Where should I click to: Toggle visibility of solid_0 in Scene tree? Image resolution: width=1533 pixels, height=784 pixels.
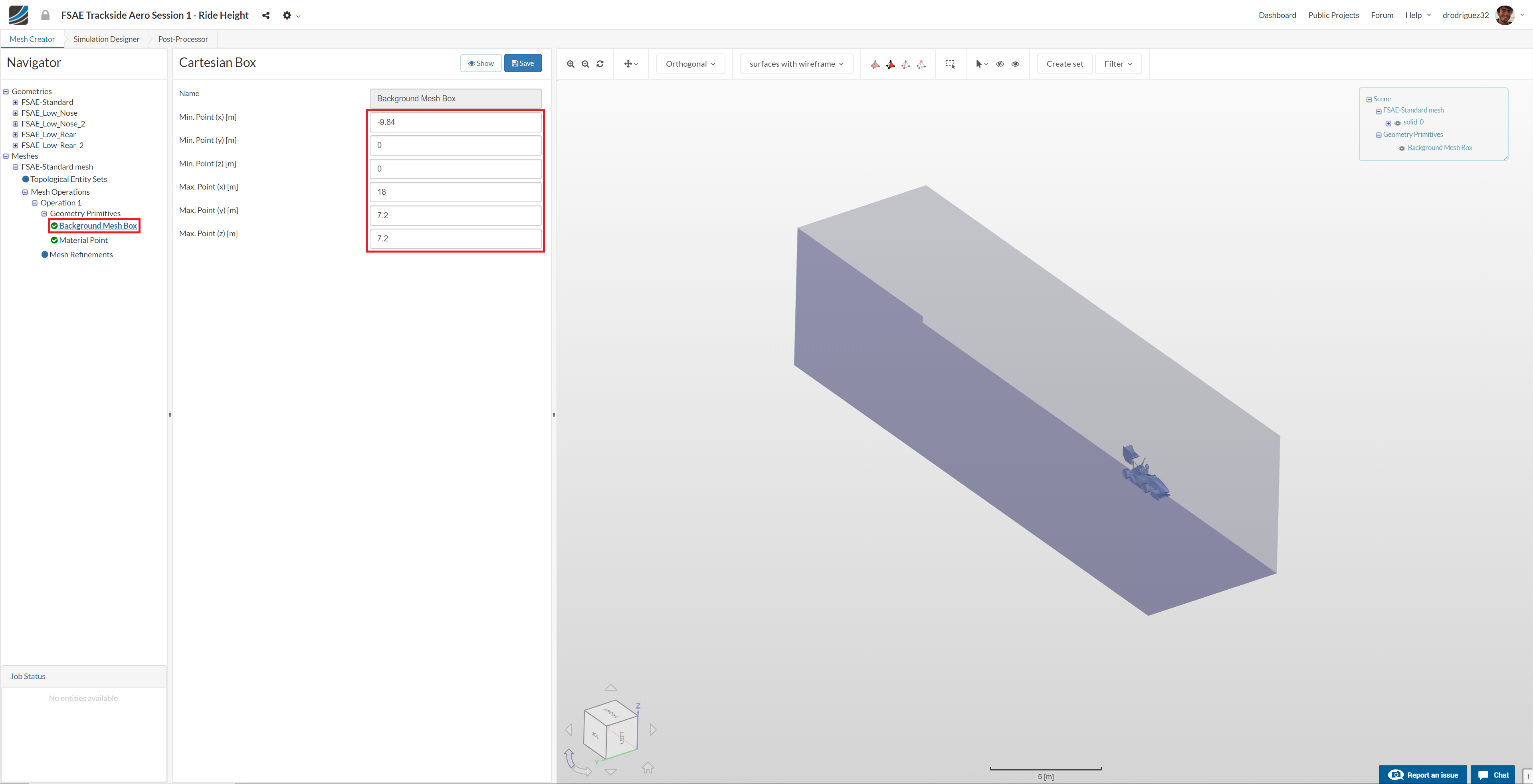[1397, 123]
